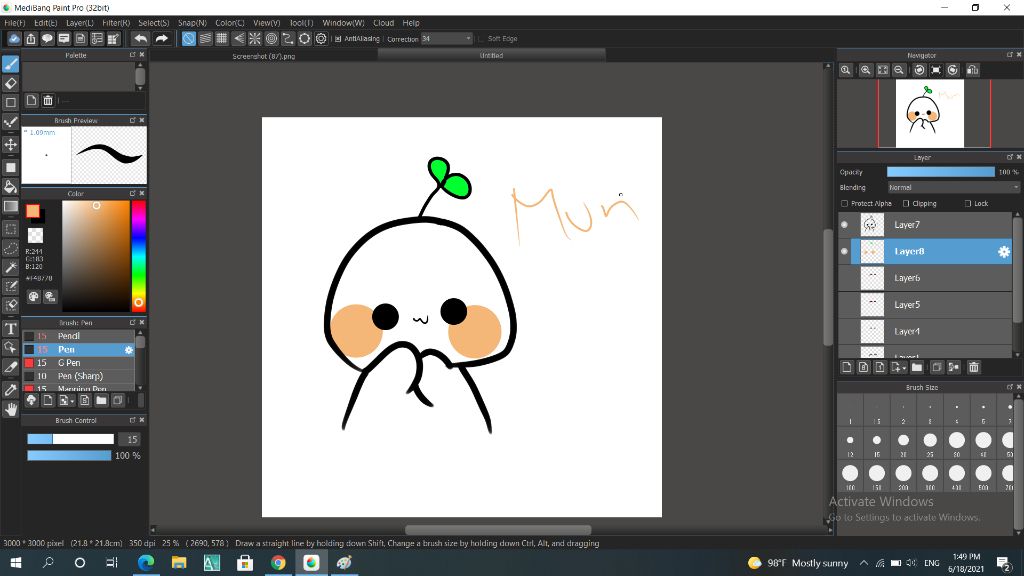Select the G Pen brush

[x=78, y=363]
